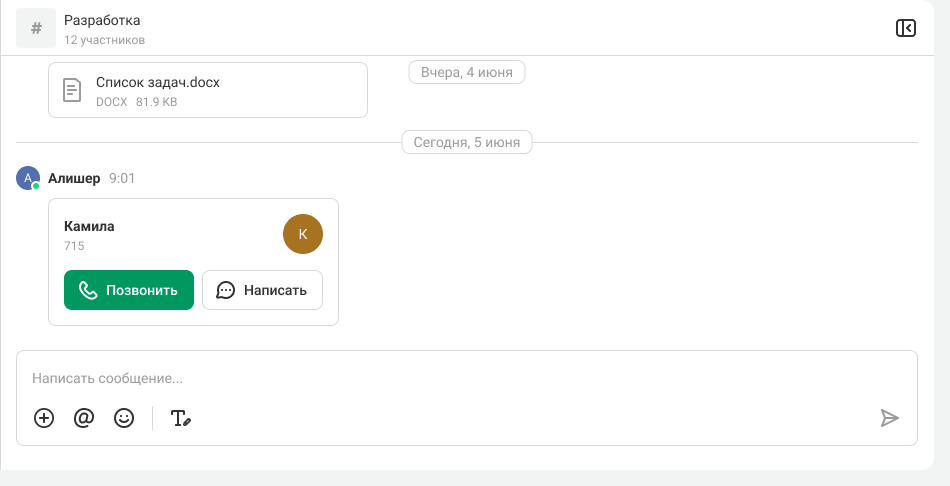Message Камила with the Написать button
The height and width of the screenshot is (486, 950).
(262, 290)
